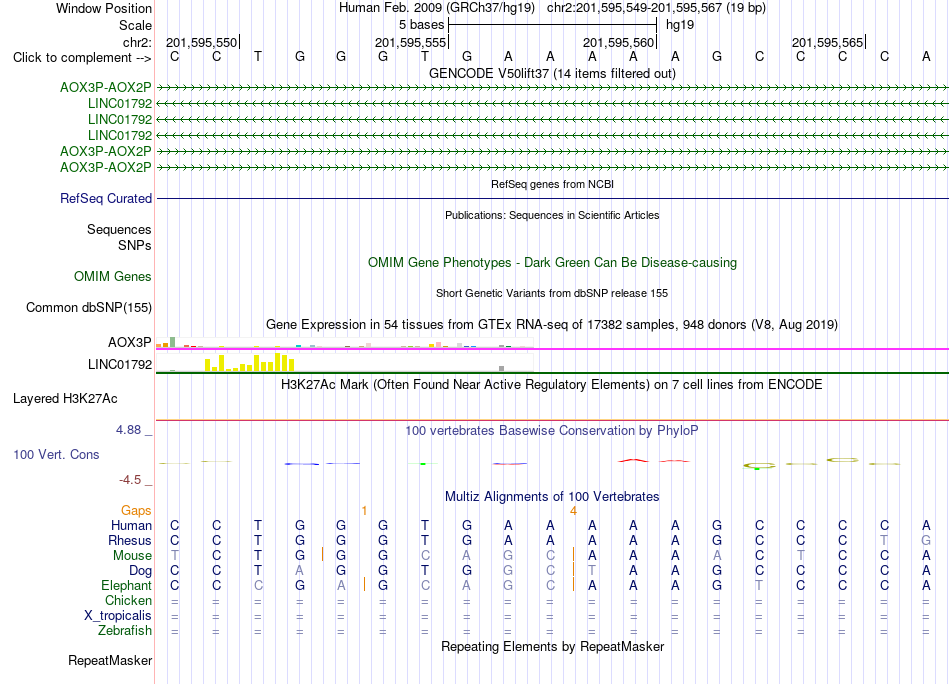Click the RepeatMasker track label

click(x=110, y=660)
